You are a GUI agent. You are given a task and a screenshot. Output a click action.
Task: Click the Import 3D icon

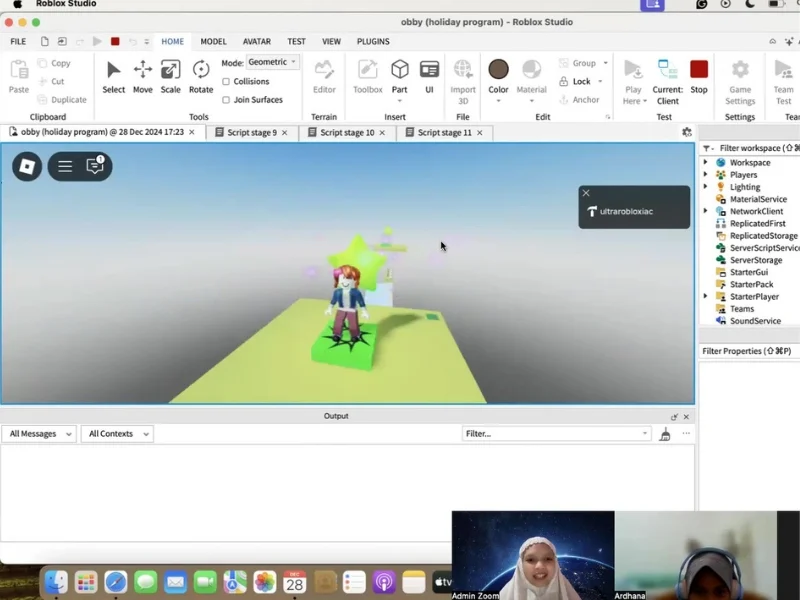[x=463, y=70]
